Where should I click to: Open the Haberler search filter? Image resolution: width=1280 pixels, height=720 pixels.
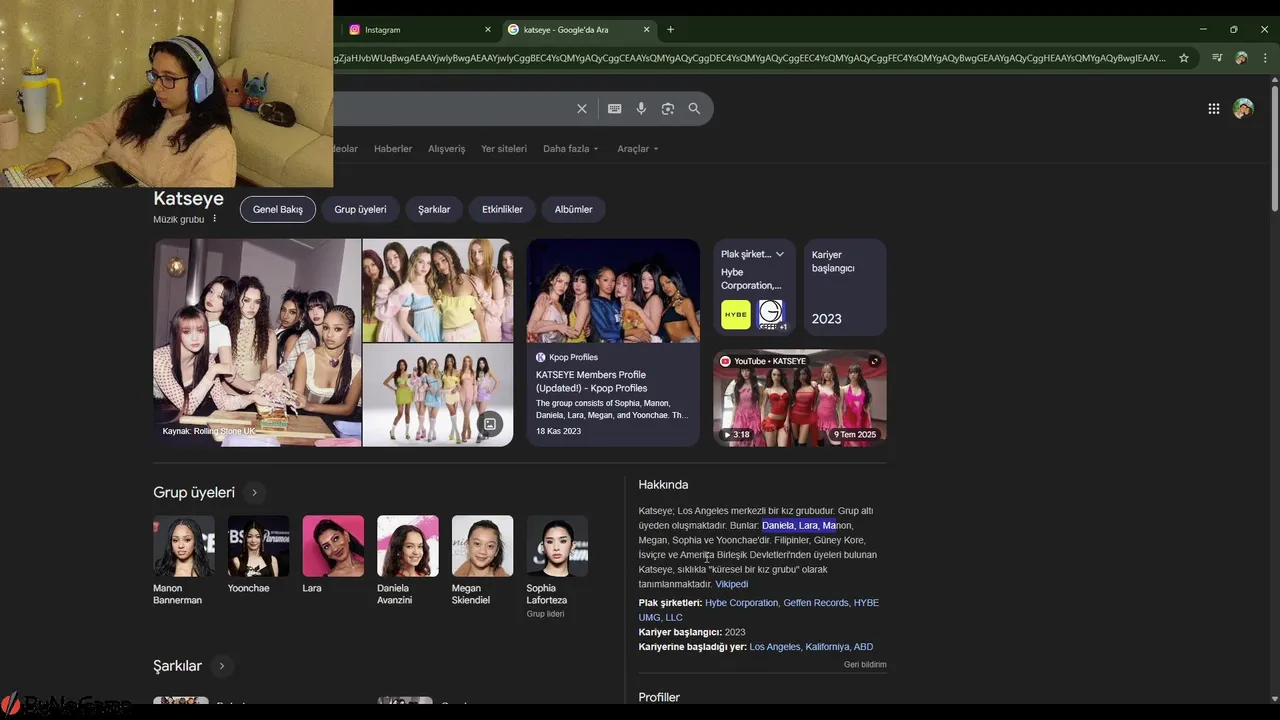(393, 149)
